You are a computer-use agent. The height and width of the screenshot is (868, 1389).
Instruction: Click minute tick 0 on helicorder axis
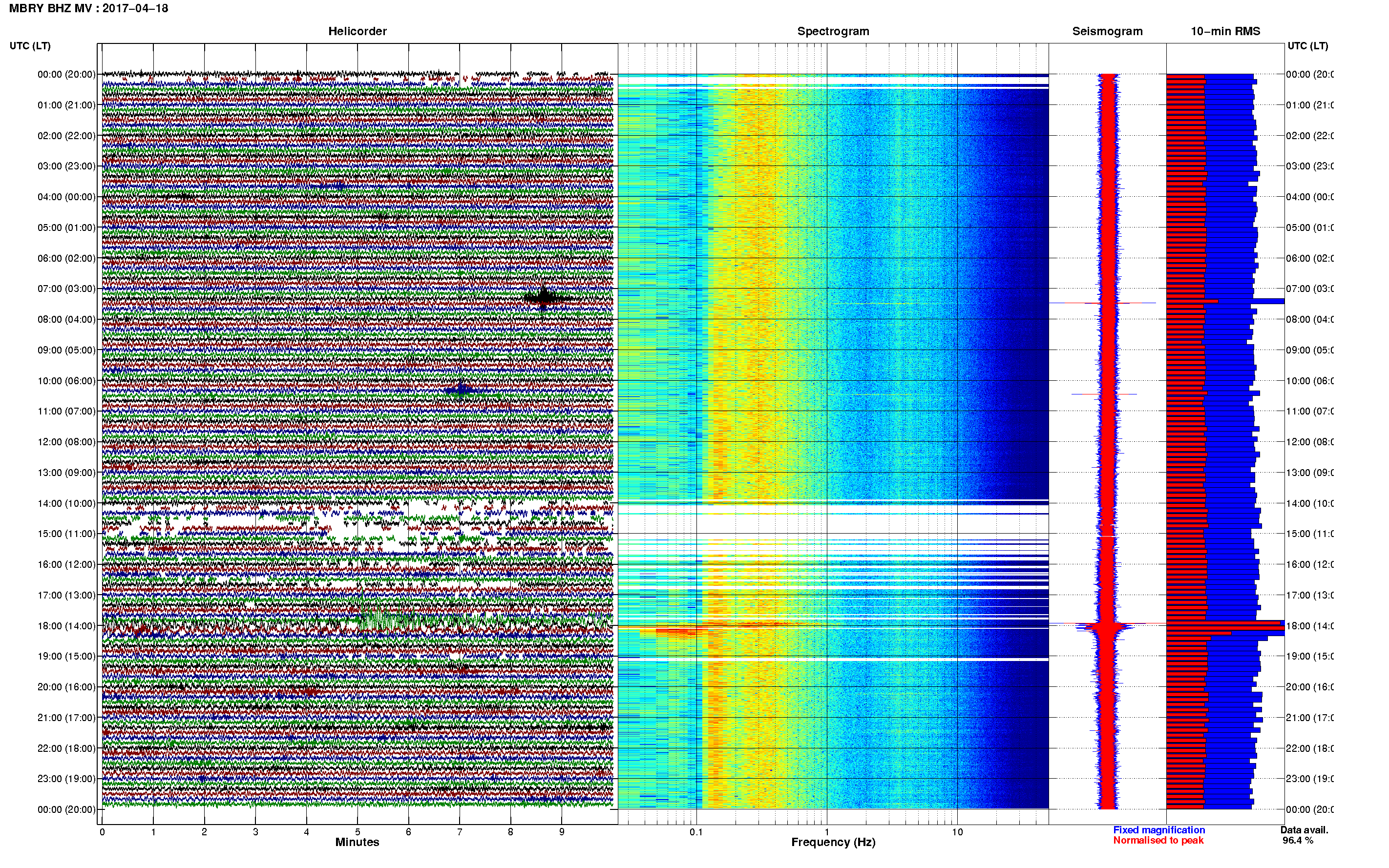pyautogui.click(x=102, y=832)
